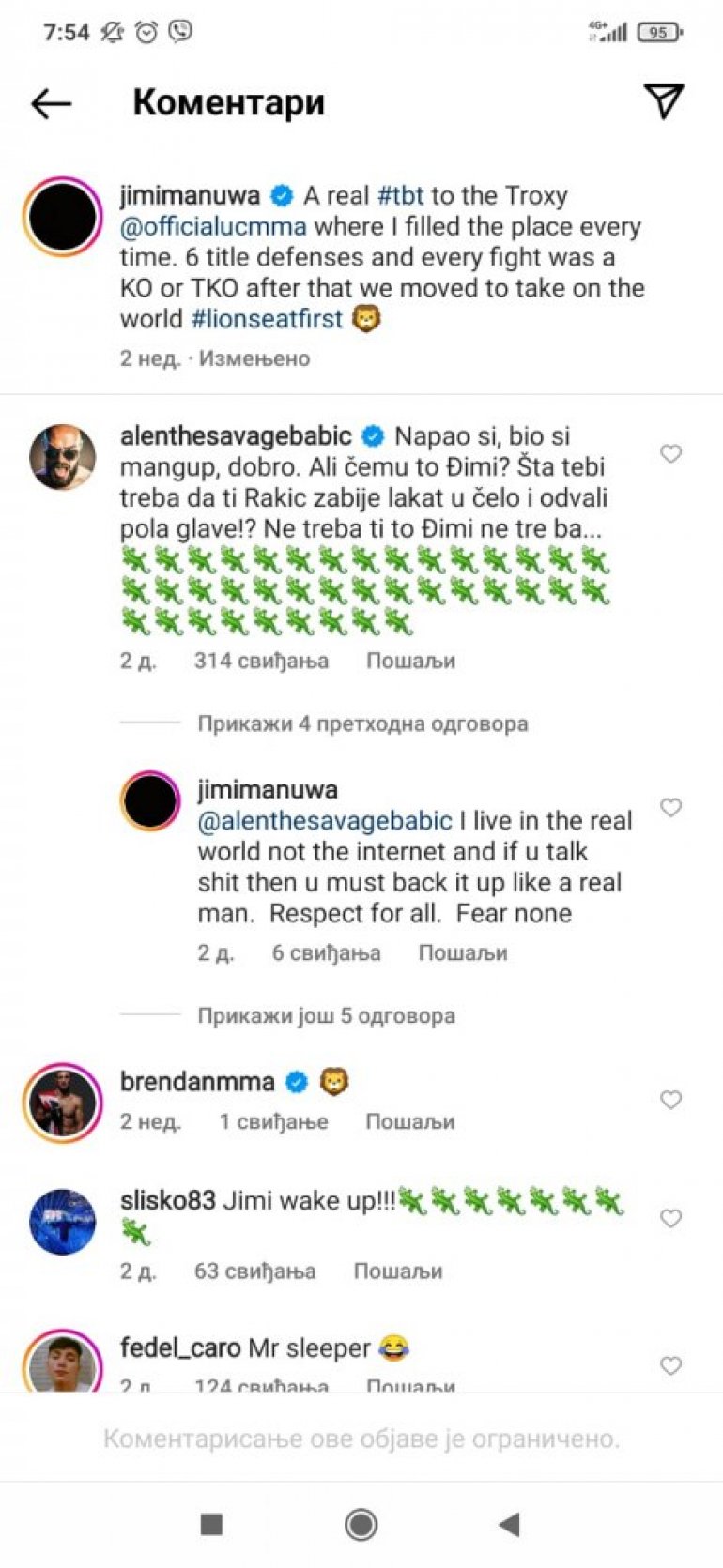Expand "Прикажи 4 претходна одговора"
723x1568 pixels.
[362, 723]
